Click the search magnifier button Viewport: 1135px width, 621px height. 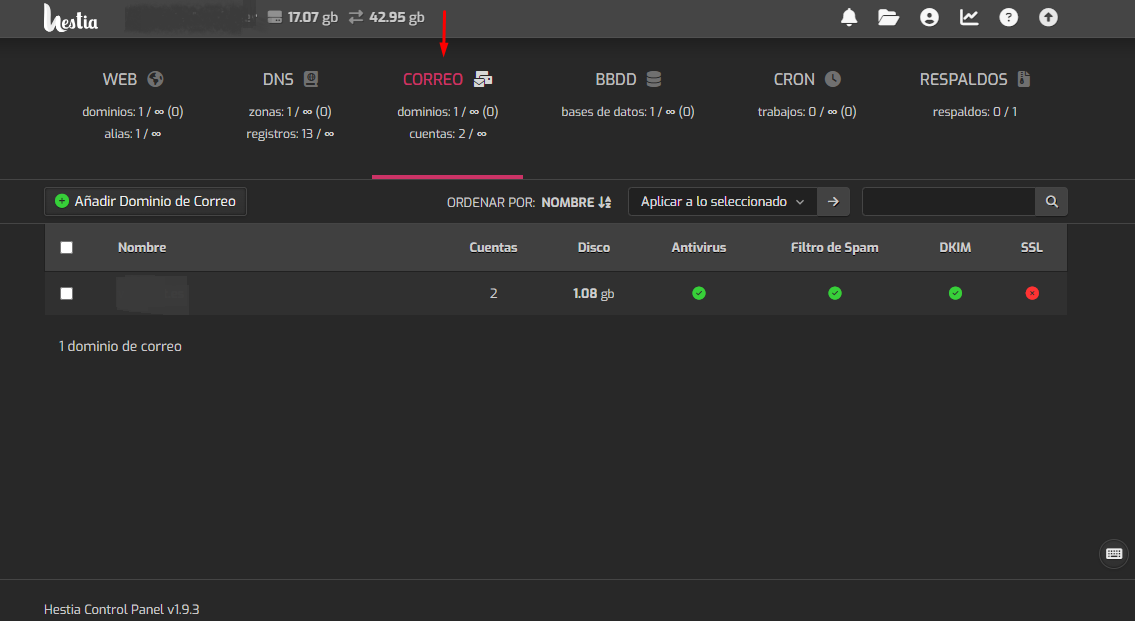[x=1051, y=202]
